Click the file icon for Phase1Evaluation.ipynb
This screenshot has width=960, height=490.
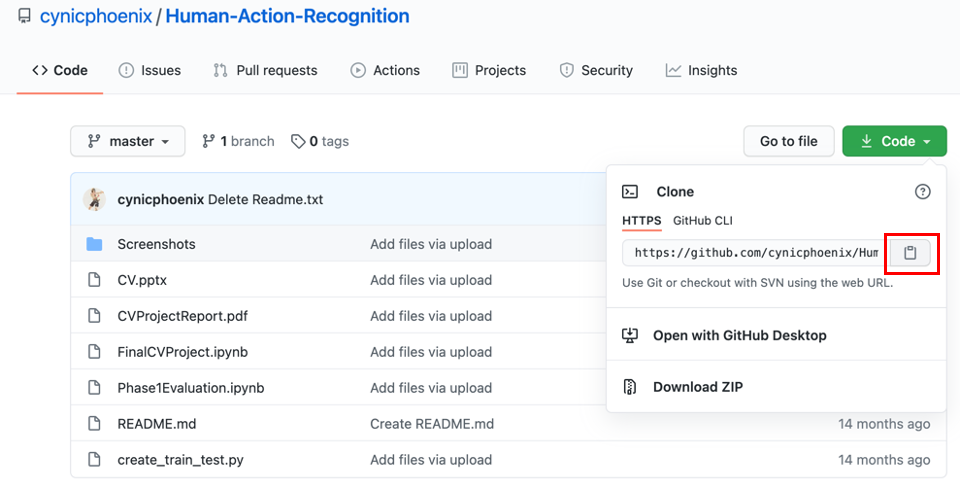click(x=94, y=388)
